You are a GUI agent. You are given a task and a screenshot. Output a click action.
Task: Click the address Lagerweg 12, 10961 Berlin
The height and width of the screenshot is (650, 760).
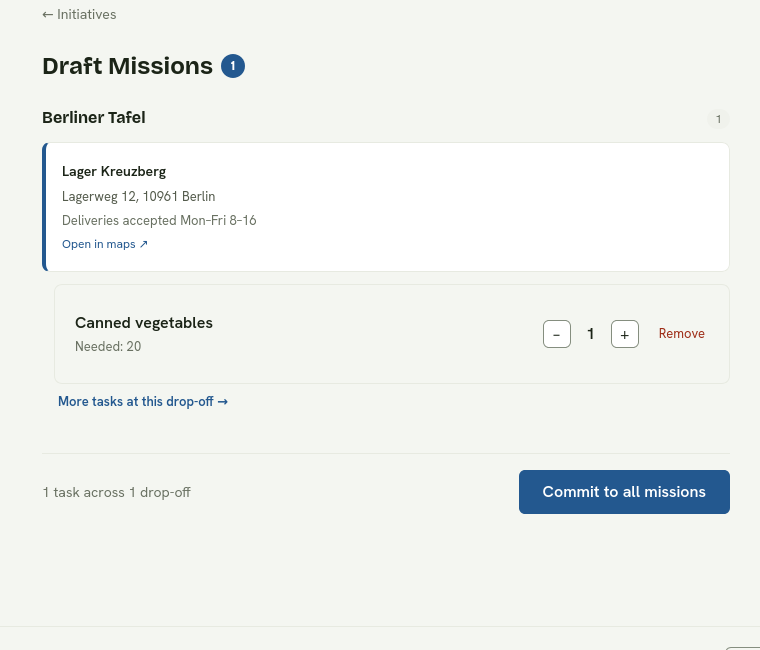tap(139, 196)
